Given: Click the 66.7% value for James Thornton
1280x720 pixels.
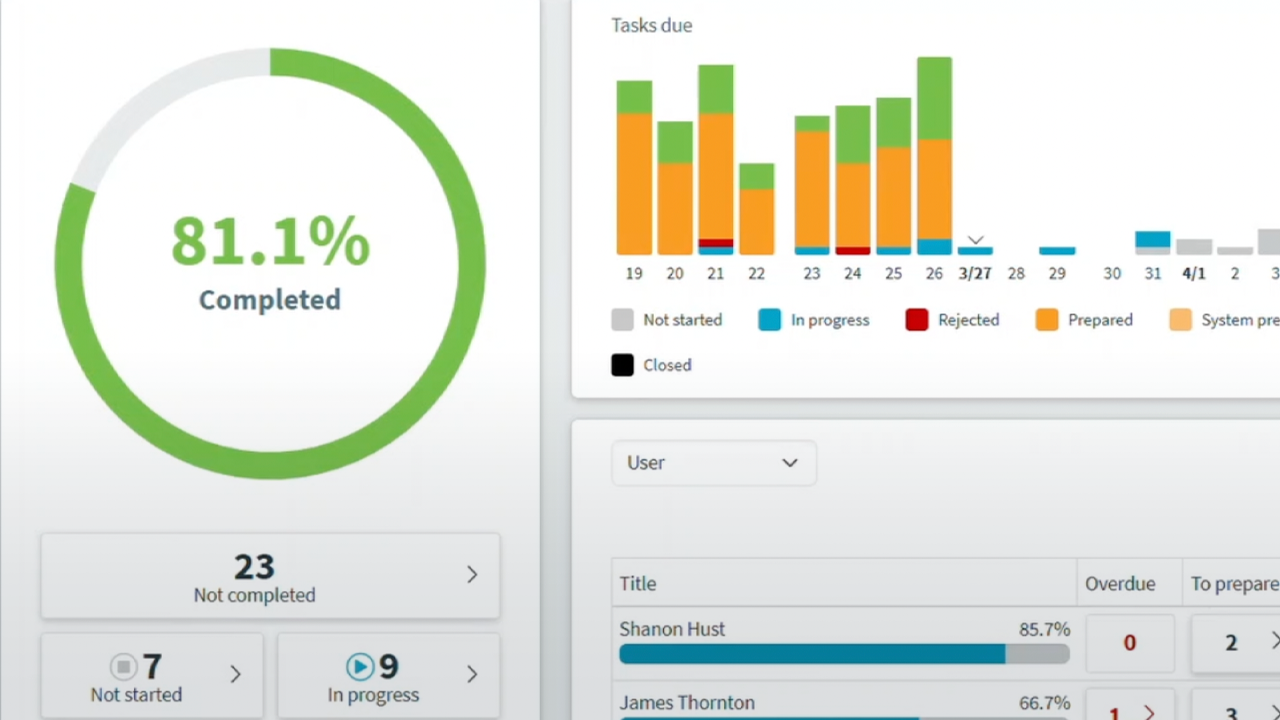Looking at the screenshot, I should (x=1044, y=703).
